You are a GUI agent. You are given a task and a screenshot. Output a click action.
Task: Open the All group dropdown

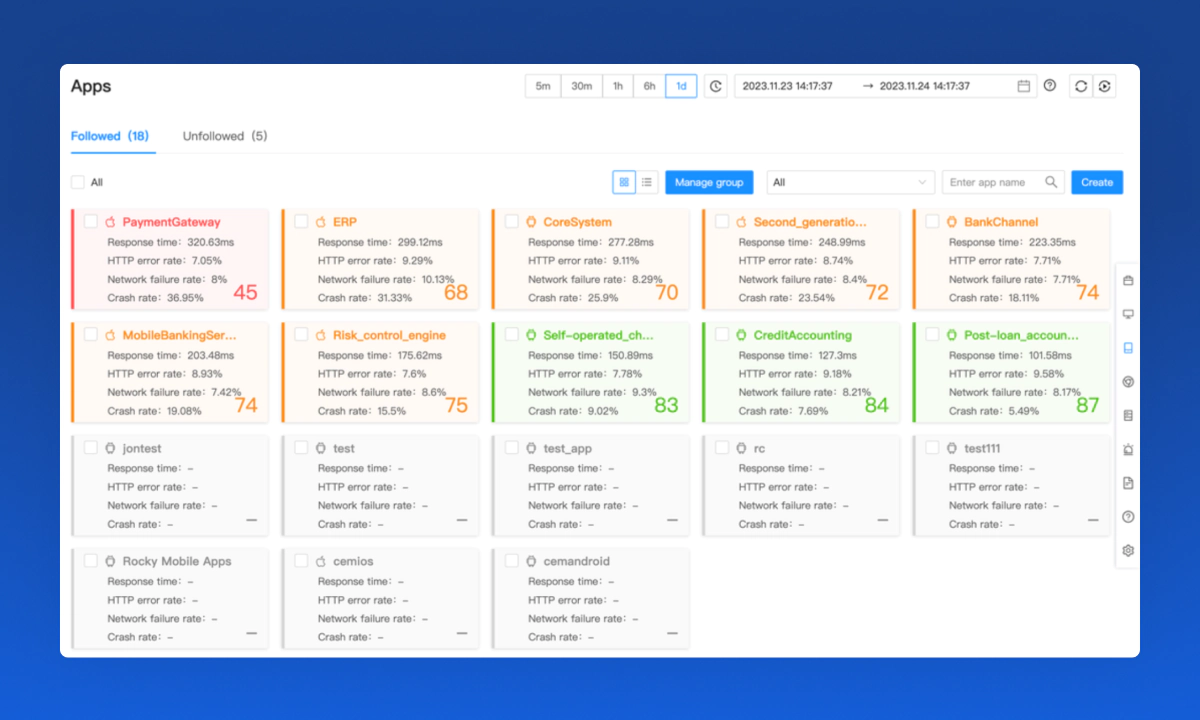point(851,182)
